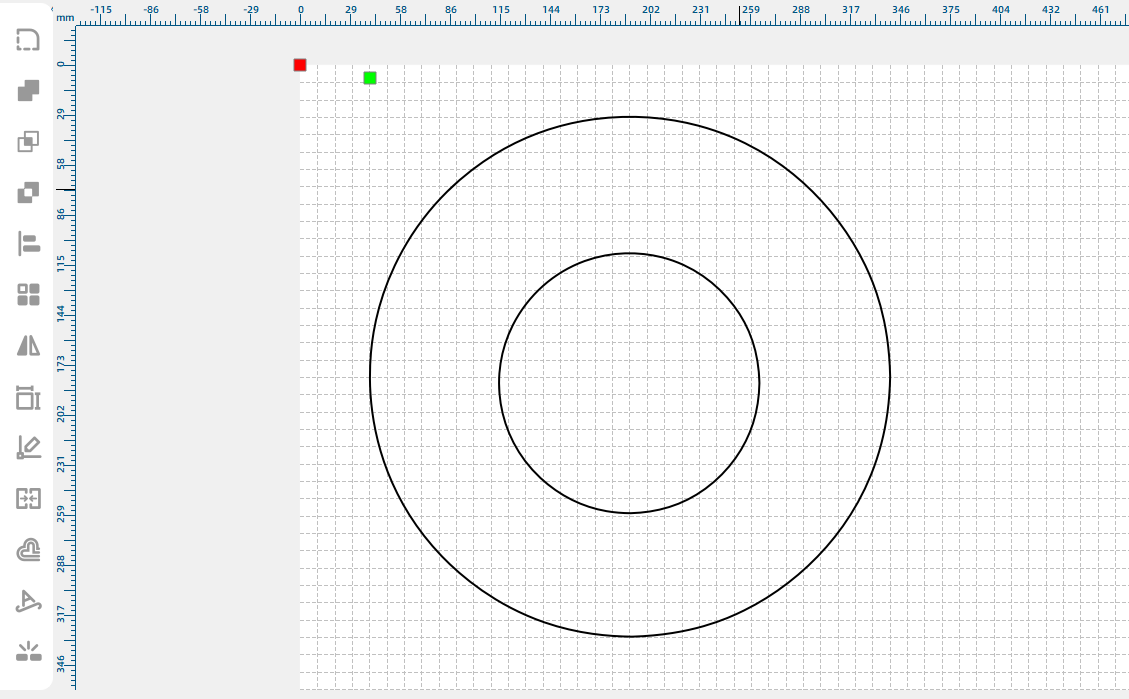Image resolution: width=1129 pixels, height=699 pixels.
Task: Click the red origin marker square
Action: click(x=300, y=65)
